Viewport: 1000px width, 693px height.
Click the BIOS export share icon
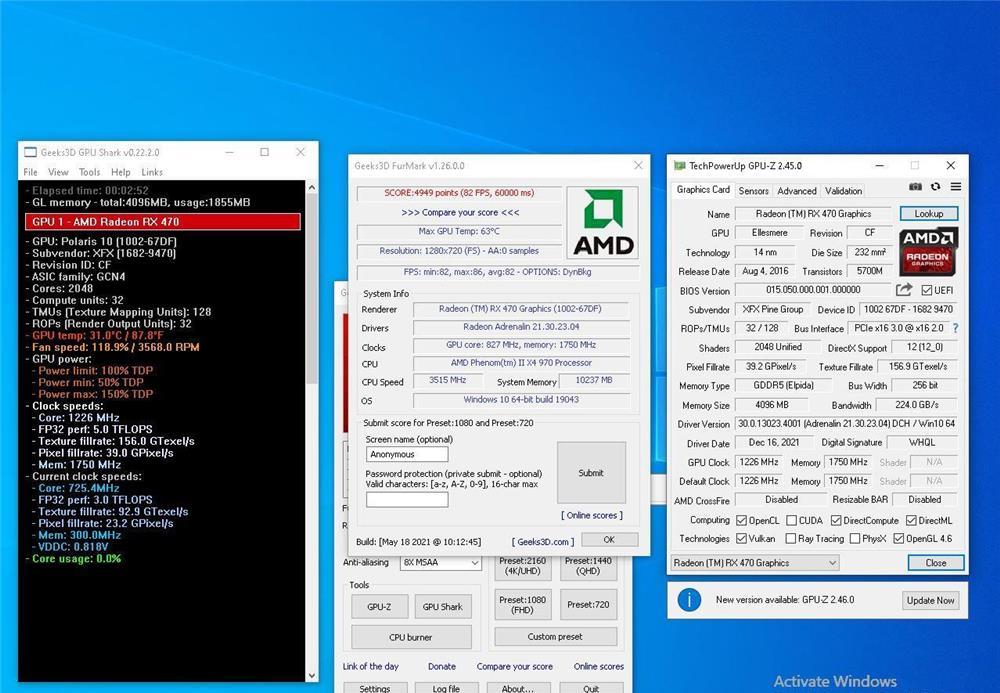tap(903, 290)
